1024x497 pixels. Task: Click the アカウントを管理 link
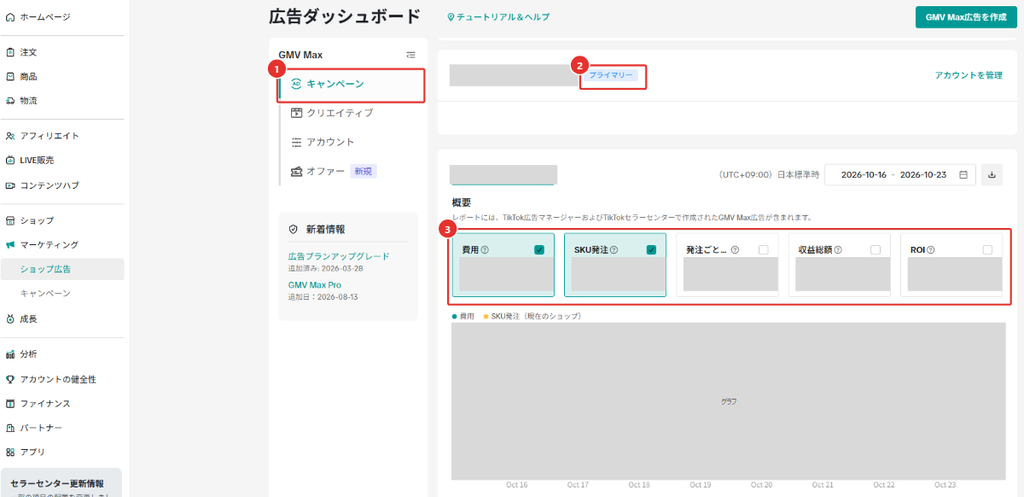click(x=968, y=76)
